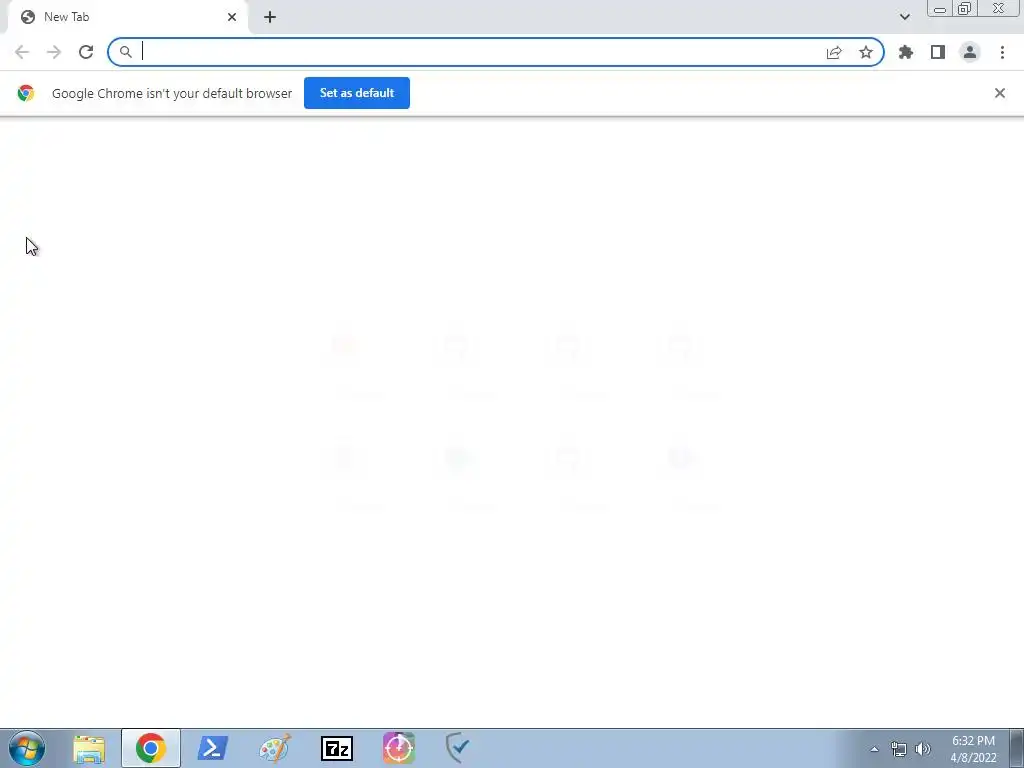Click the Chrome logo in the infobar

pyautogui.click(x=26, y=93)
